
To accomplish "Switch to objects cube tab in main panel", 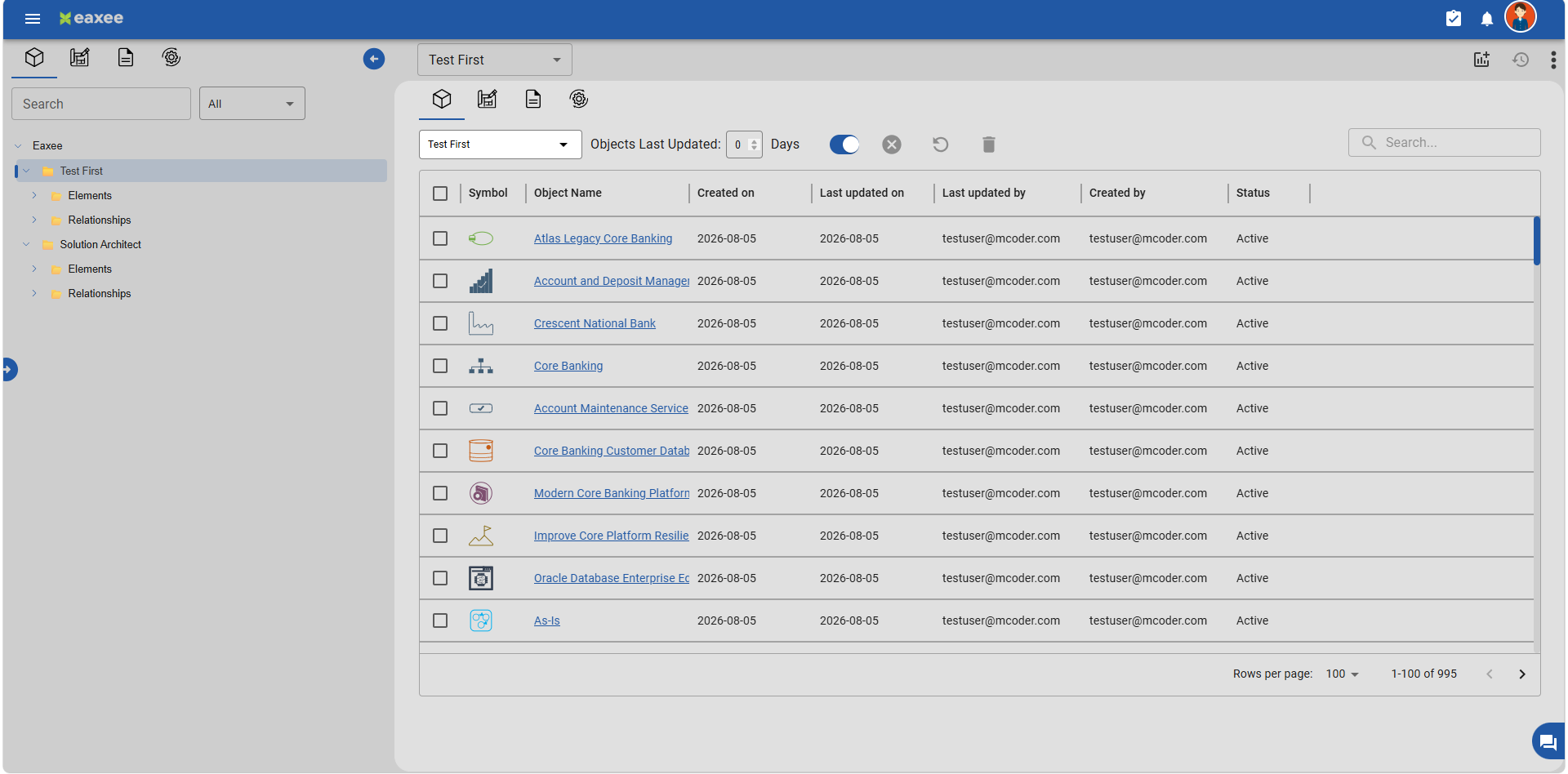I will point(442,99).
